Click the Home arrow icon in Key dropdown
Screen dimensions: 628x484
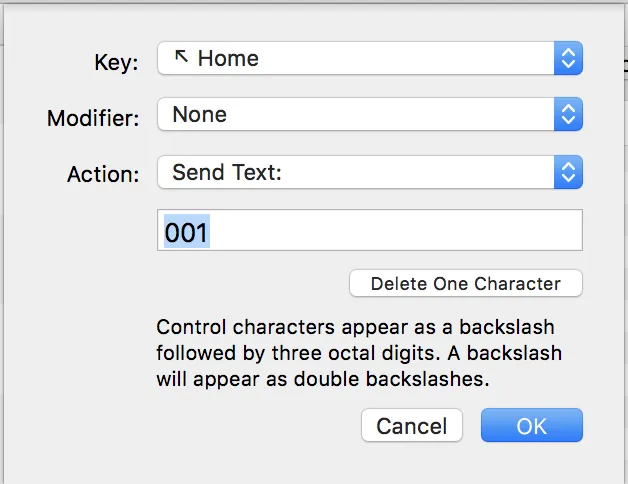point(182,58)
